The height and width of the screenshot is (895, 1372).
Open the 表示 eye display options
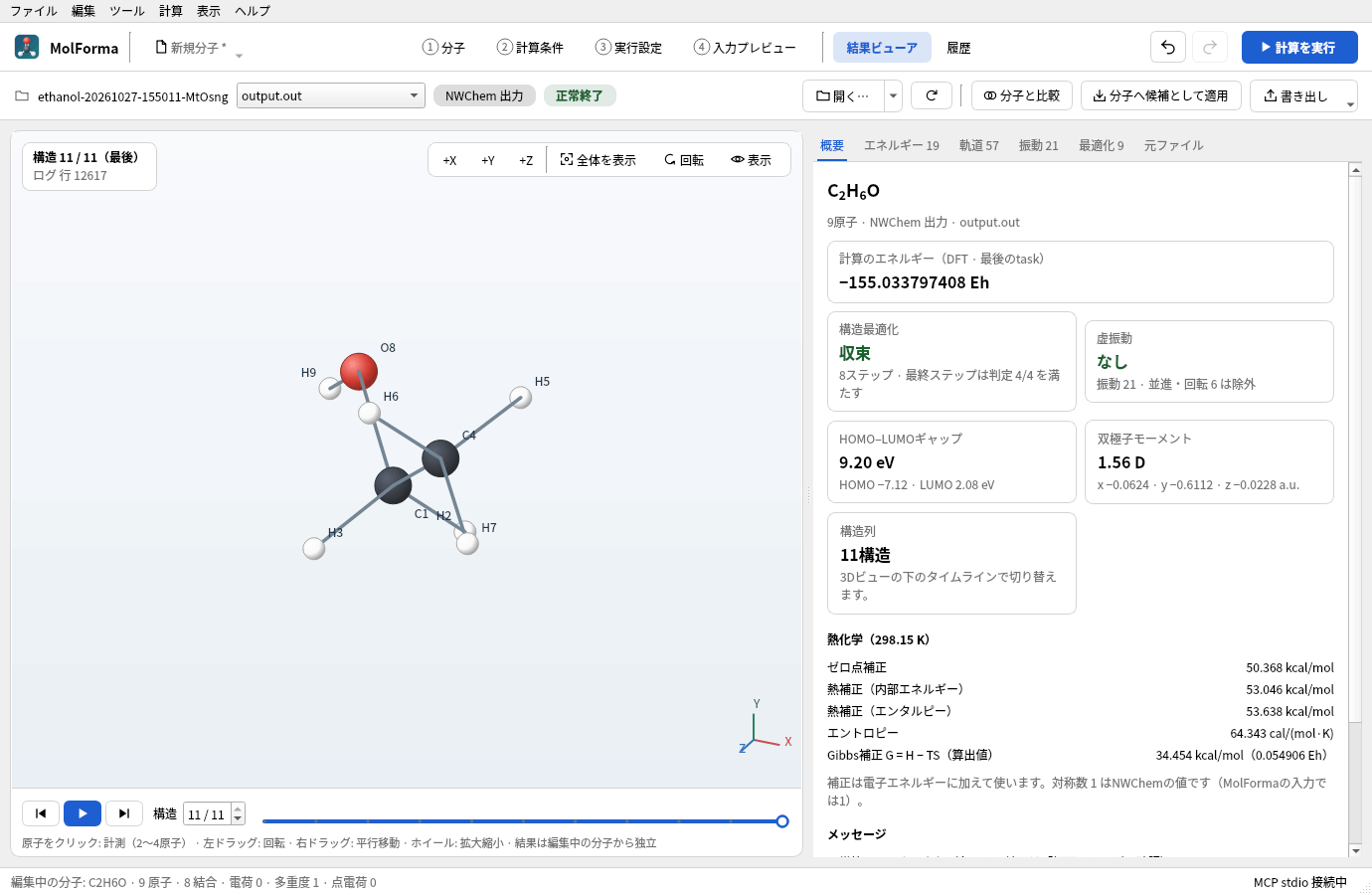[752, 160]
